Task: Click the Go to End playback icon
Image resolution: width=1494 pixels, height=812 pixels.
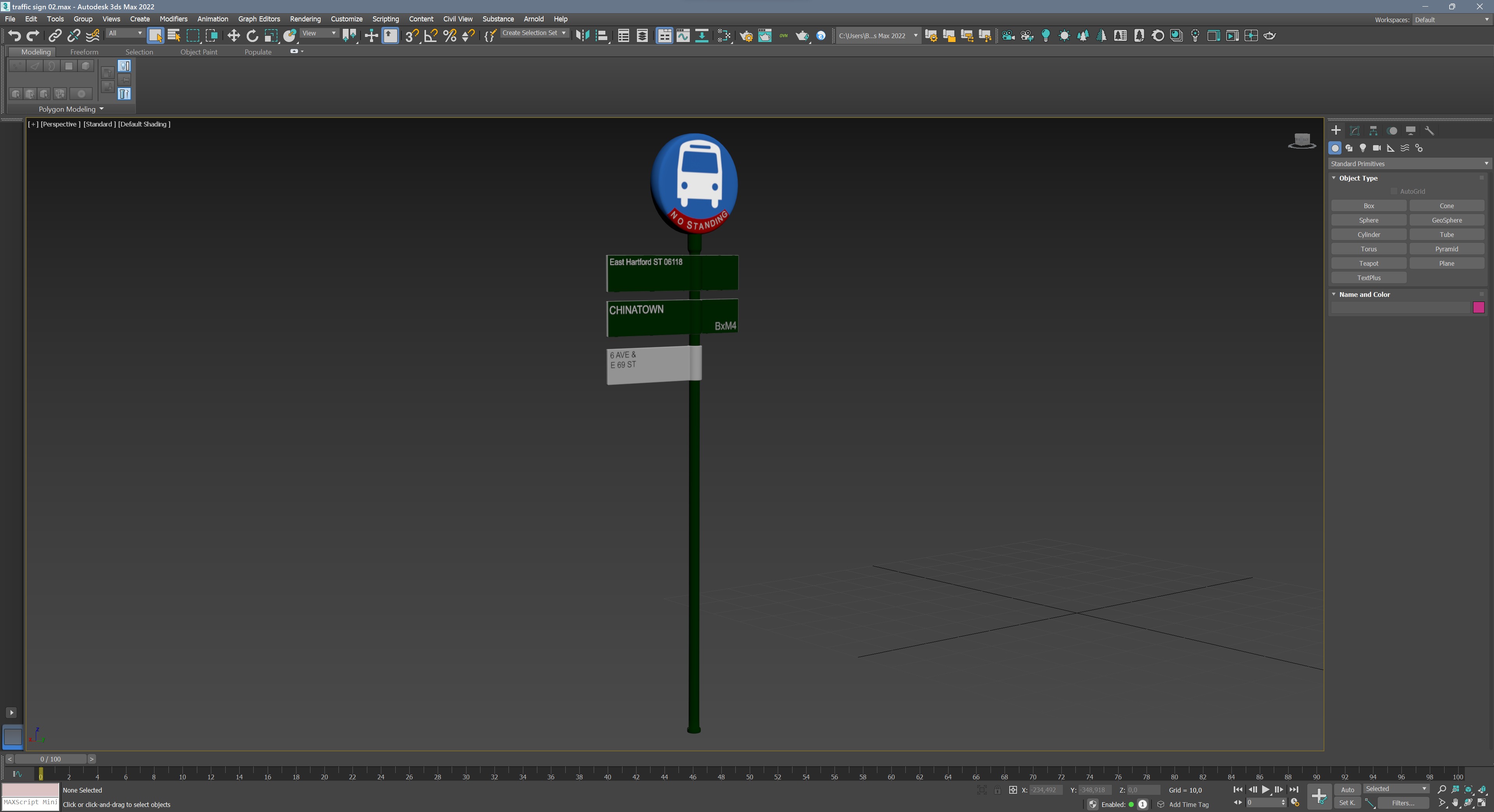Action: click(1294, 789)
